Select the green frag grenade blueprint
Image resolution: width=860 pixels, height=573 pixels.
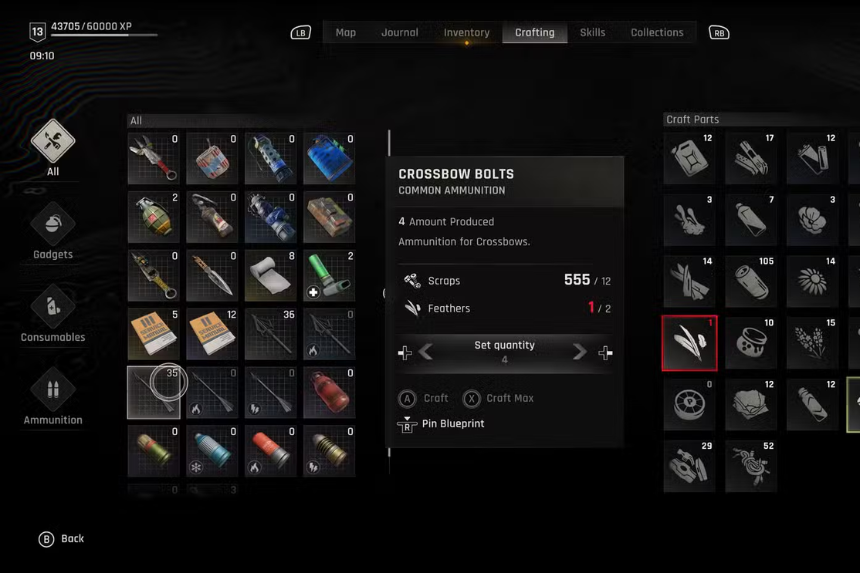pyautogui.click(x=154, y=217)
